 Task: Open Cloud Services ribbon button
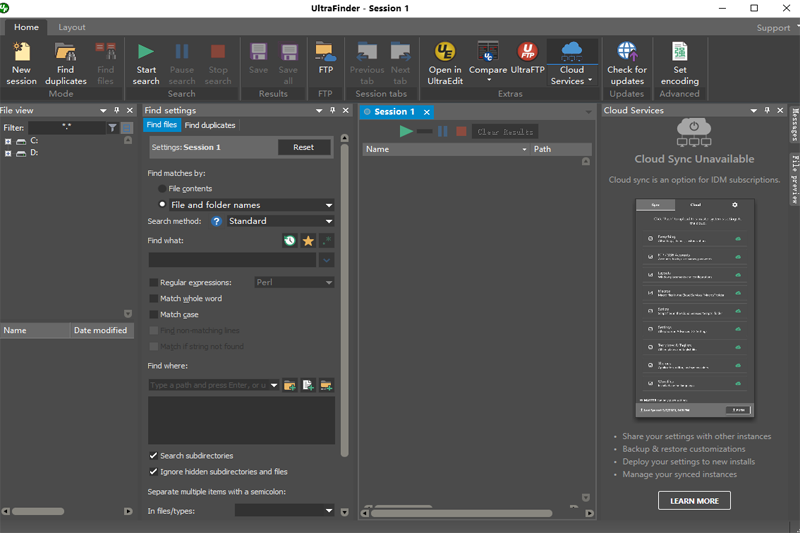point(571,64)
